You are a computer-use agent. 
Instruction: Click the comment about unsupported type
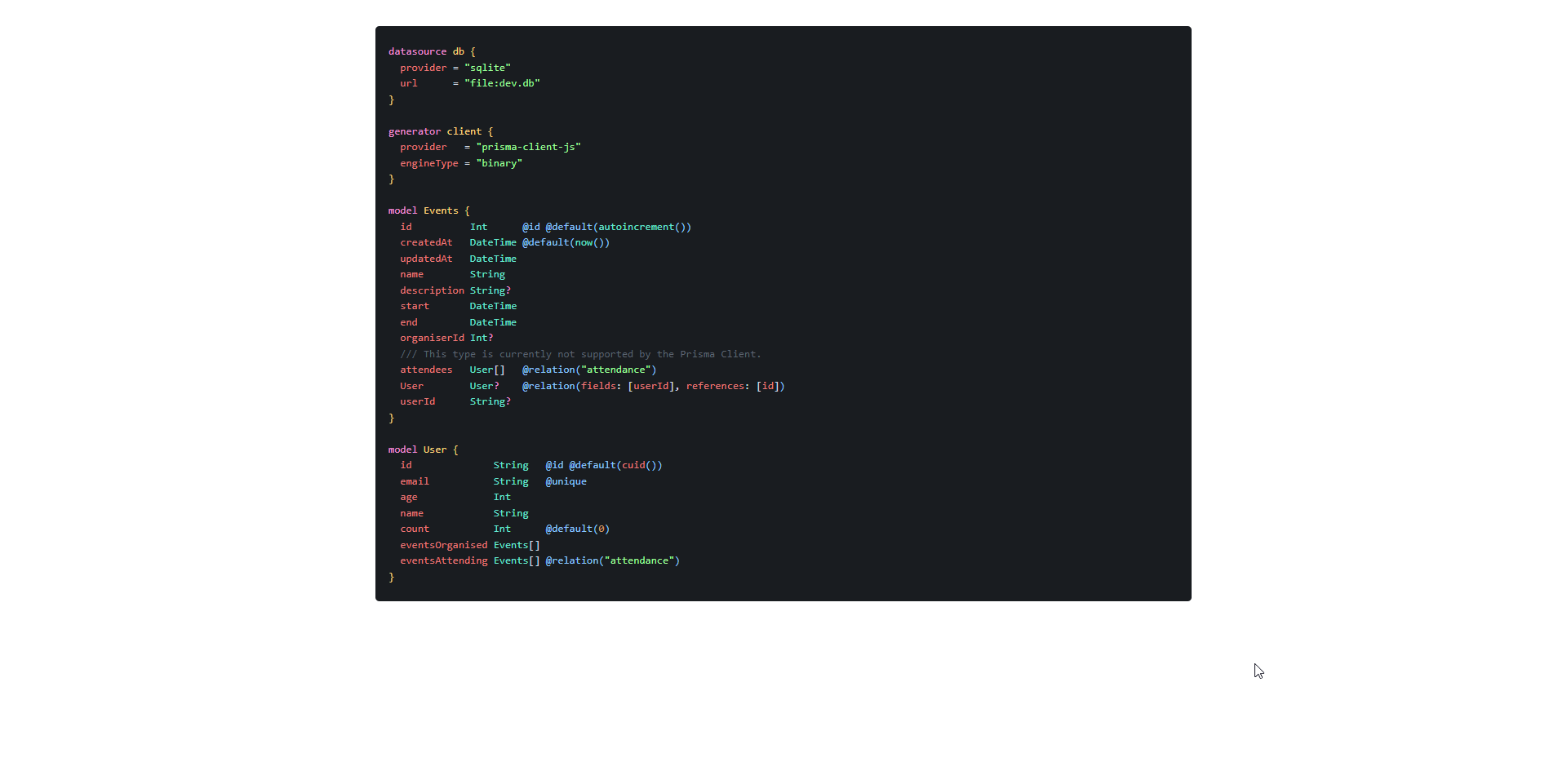580,354
